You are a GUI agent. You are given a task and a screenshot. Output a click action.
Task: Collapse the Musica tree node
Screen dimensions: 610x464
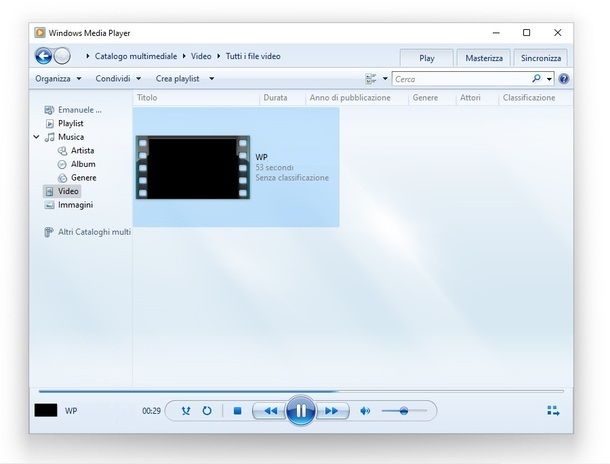[36, 137]
